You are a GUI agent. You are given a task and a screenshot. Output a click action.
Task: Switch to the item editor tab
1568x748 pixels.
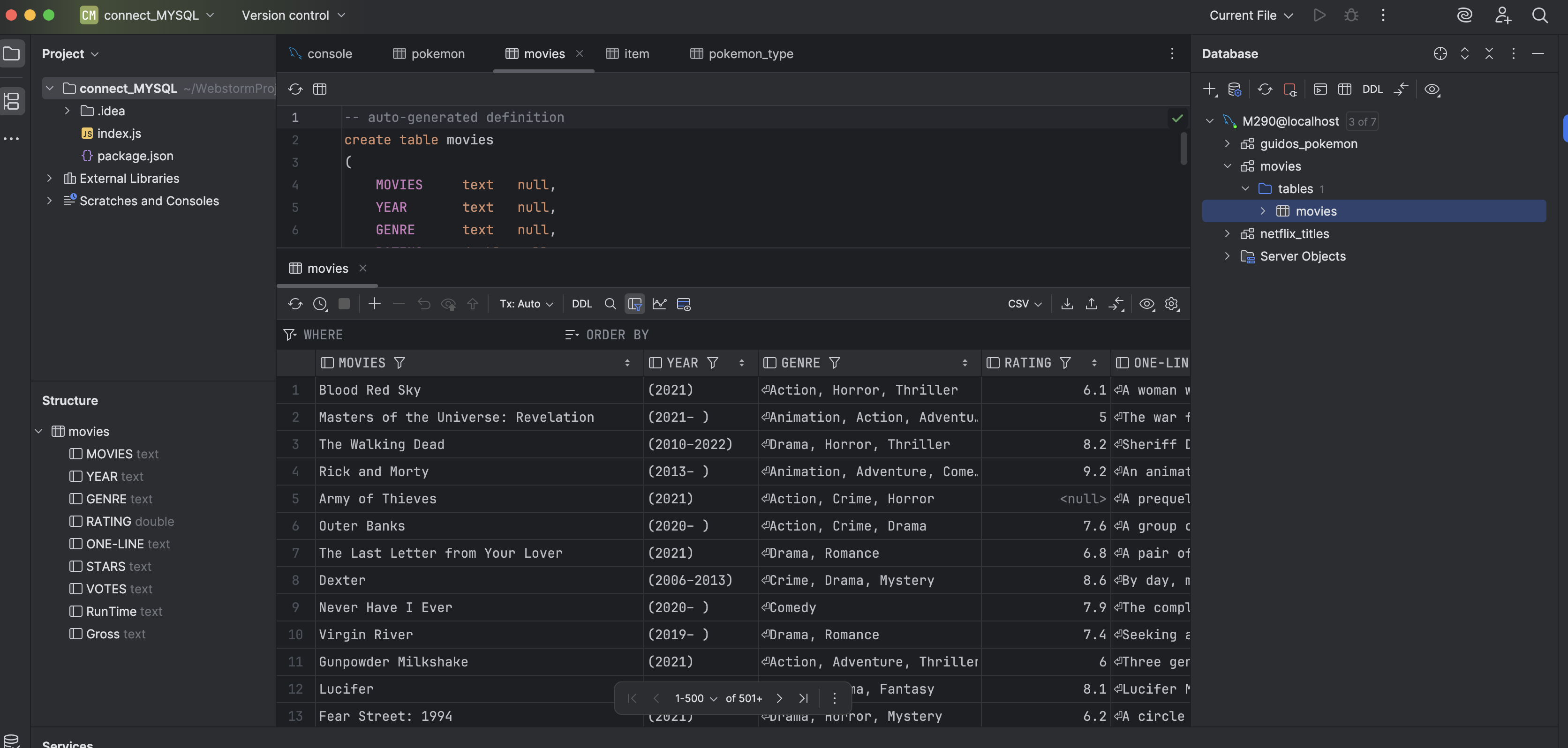tap(627, 53)
